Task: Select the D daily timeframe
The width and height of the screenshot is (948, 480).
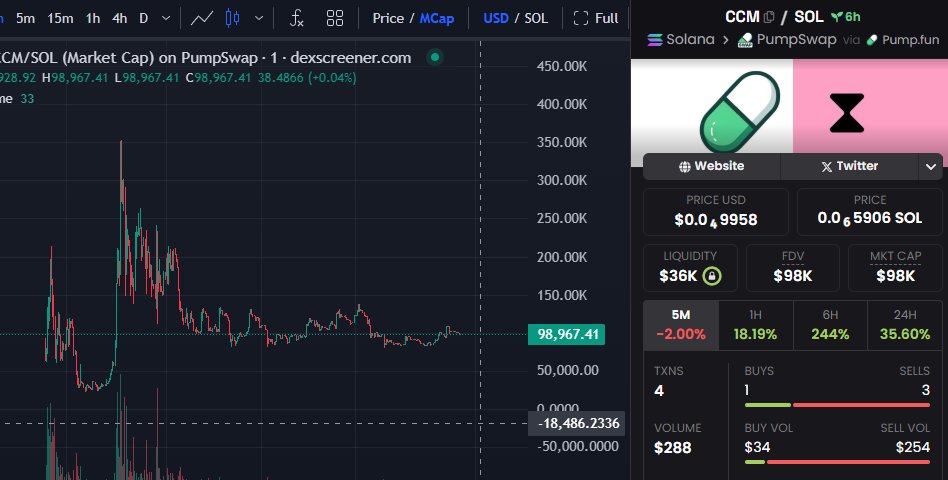Action: click(x=143, y=18)
